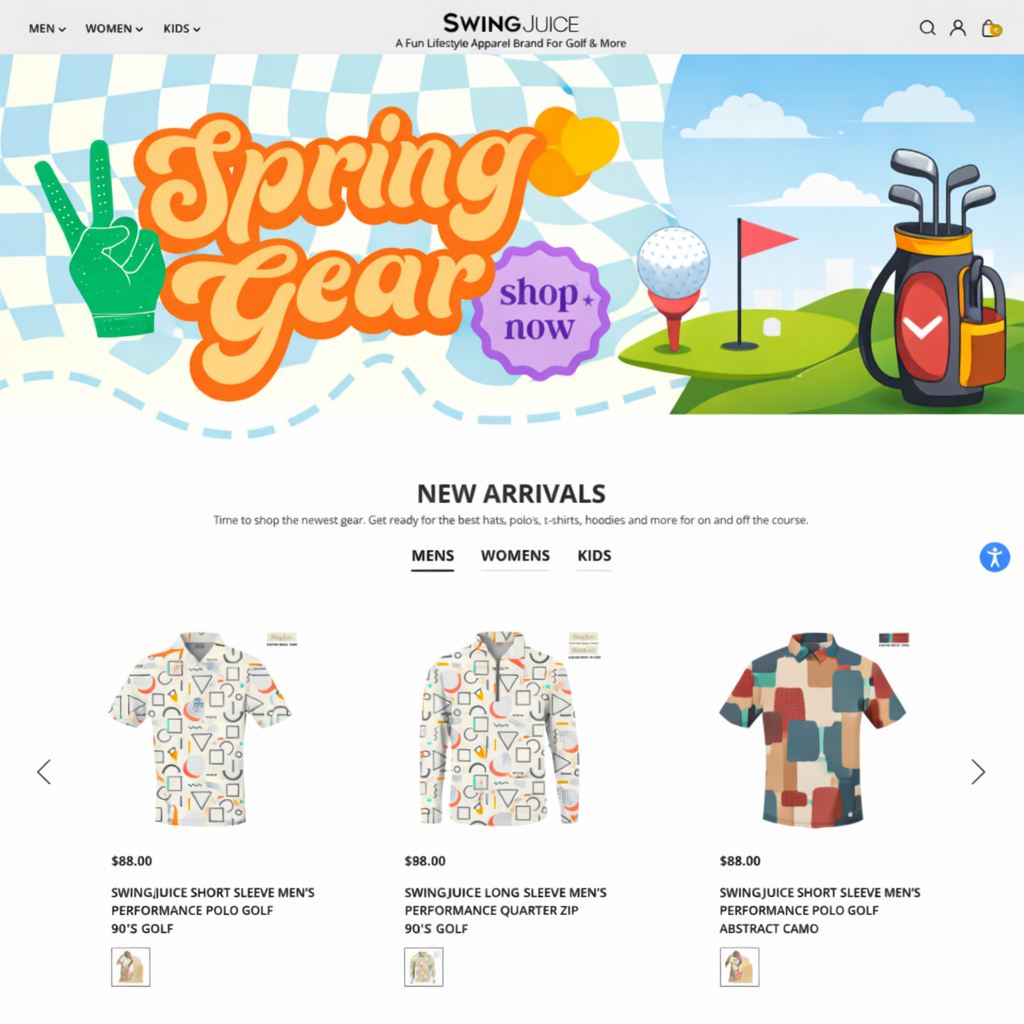The height and width of the screenshot is (1024, 1024).
Task: Switch to the WOMENS new arrivals tab
Action: pos(515,556)
